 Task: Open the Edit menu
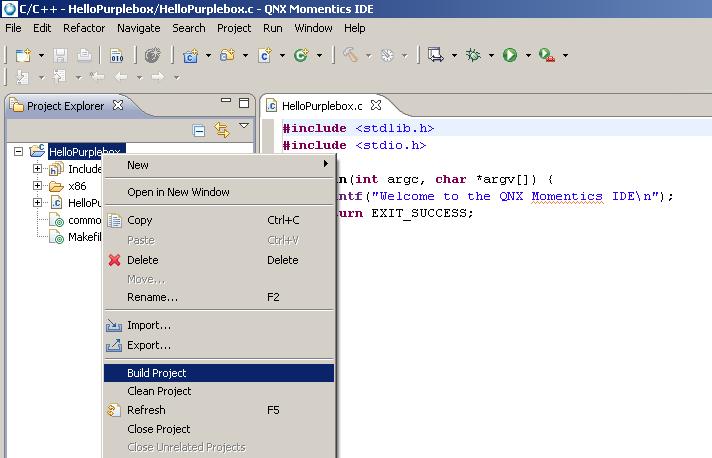[x=42, y=28]
